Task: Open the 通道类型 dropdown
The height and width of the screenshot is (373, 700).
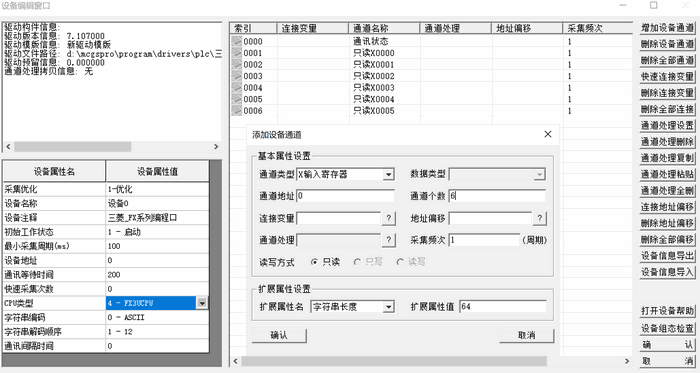Action: click(x=389, y=174)
